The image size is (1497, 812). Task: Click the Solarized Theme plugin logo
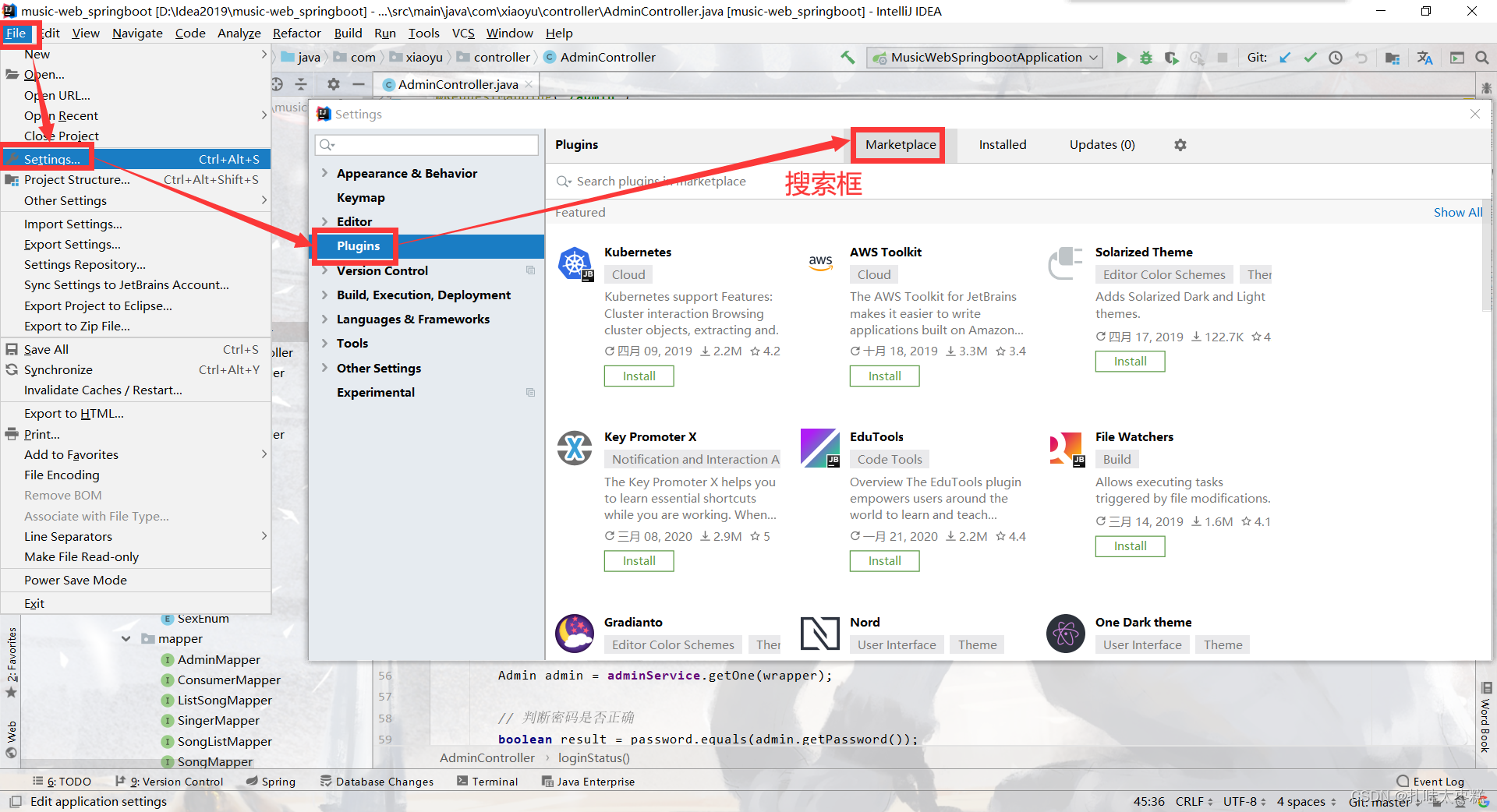(x=1066, y=263)
